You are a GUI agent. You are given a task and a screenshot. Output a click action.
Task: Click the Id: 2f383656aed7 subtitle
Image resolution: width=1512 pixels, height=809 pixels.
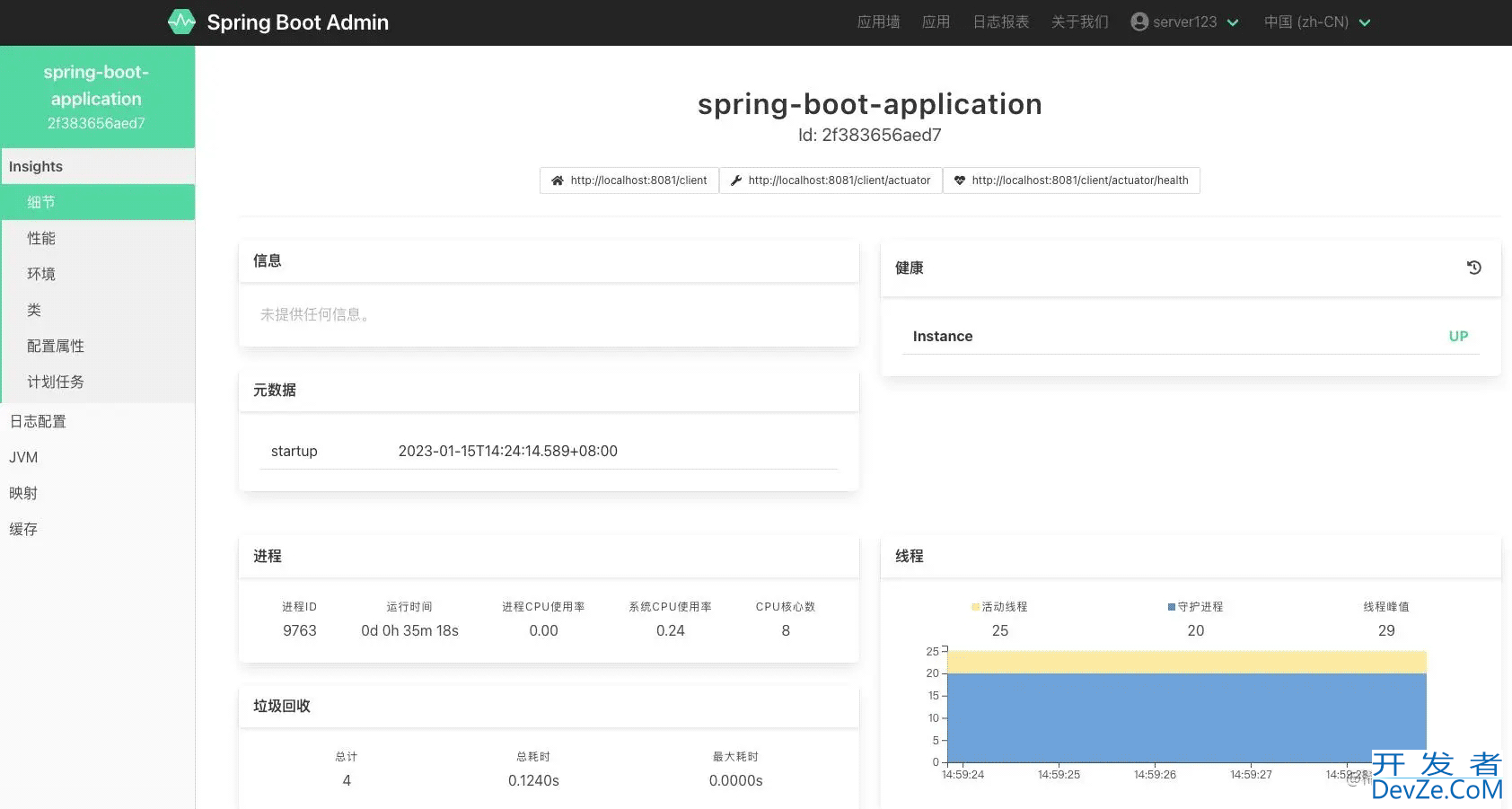[870, 135]
